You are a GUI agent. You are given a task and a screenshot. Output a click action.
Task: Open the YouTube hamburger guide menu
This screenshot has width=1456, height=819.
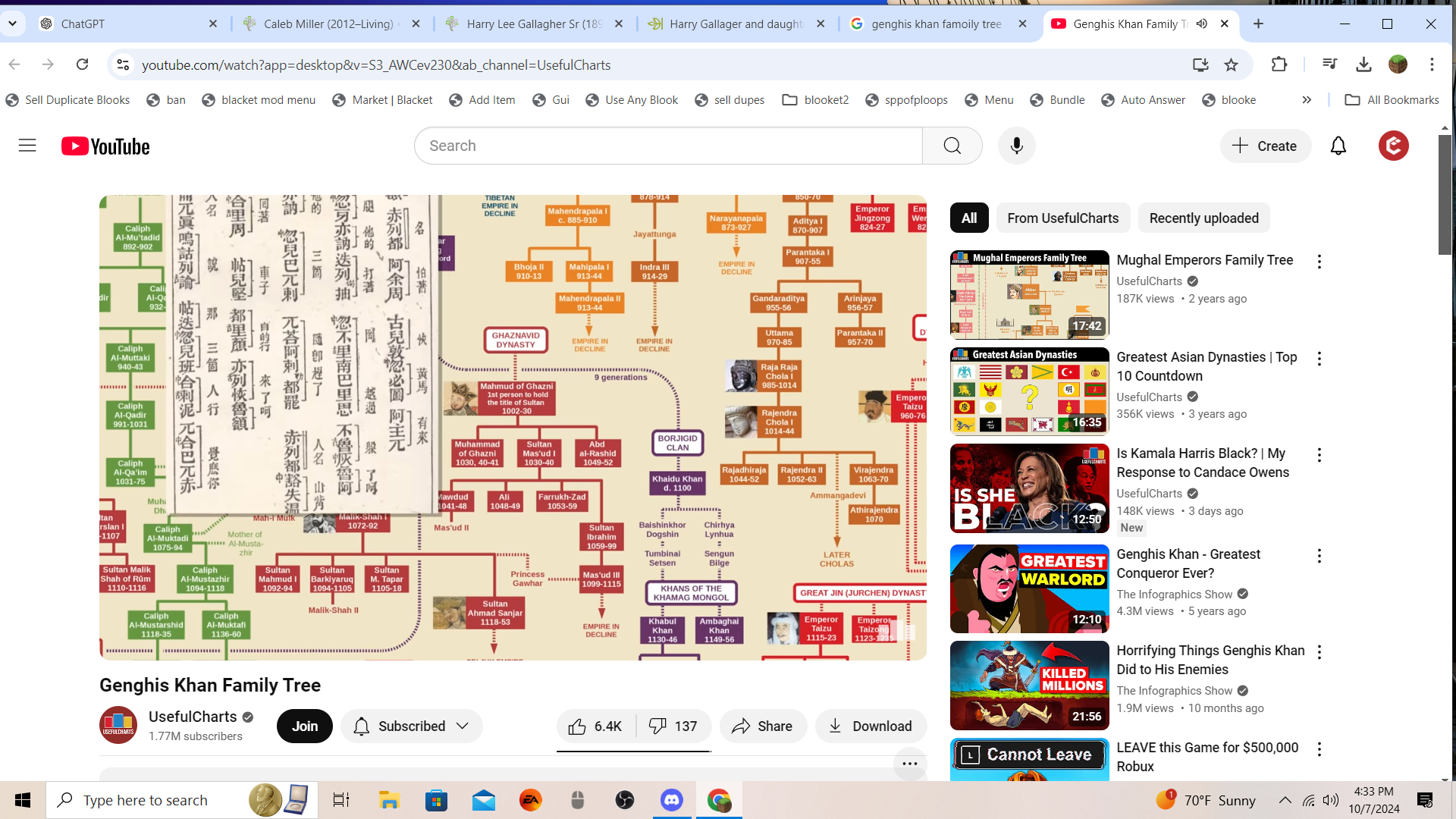[27, 146]
